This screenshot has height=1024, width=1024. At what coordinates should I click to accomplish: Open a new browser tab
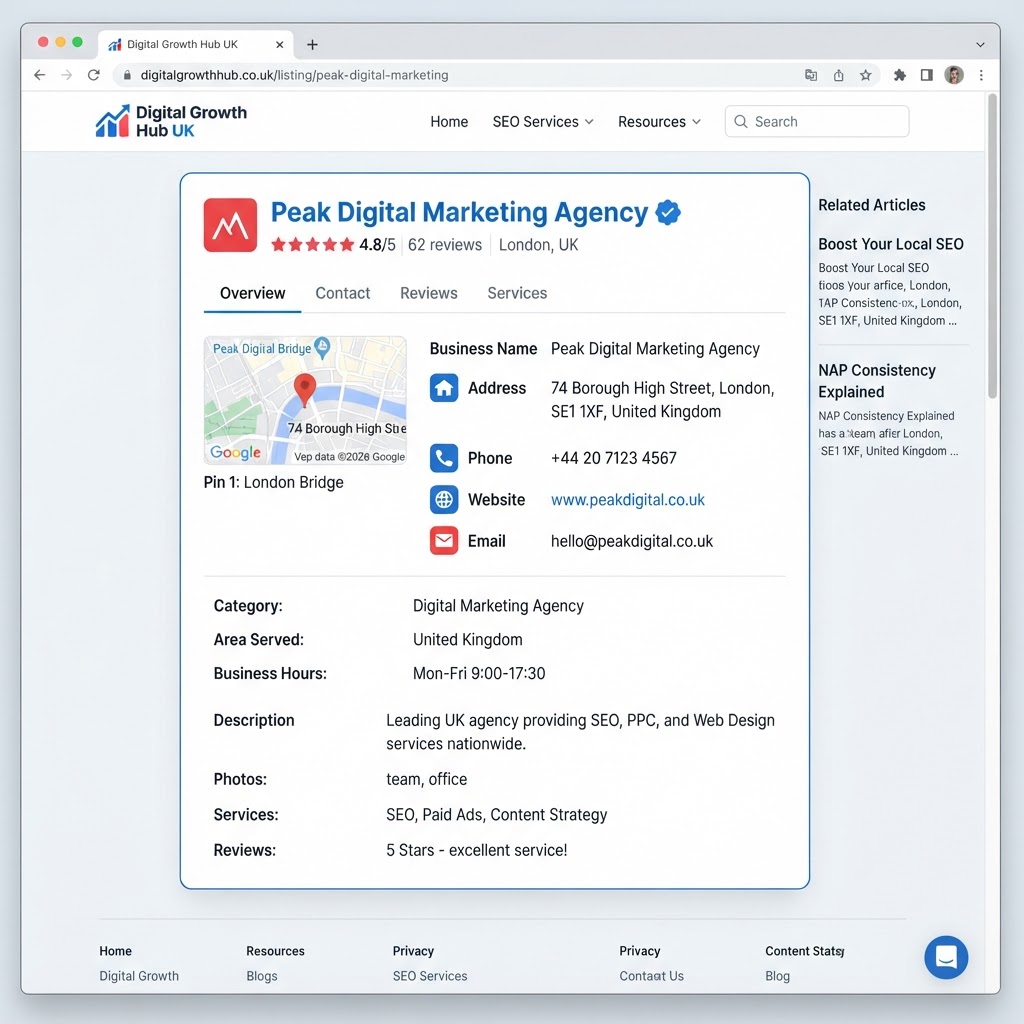pos(312,44)
